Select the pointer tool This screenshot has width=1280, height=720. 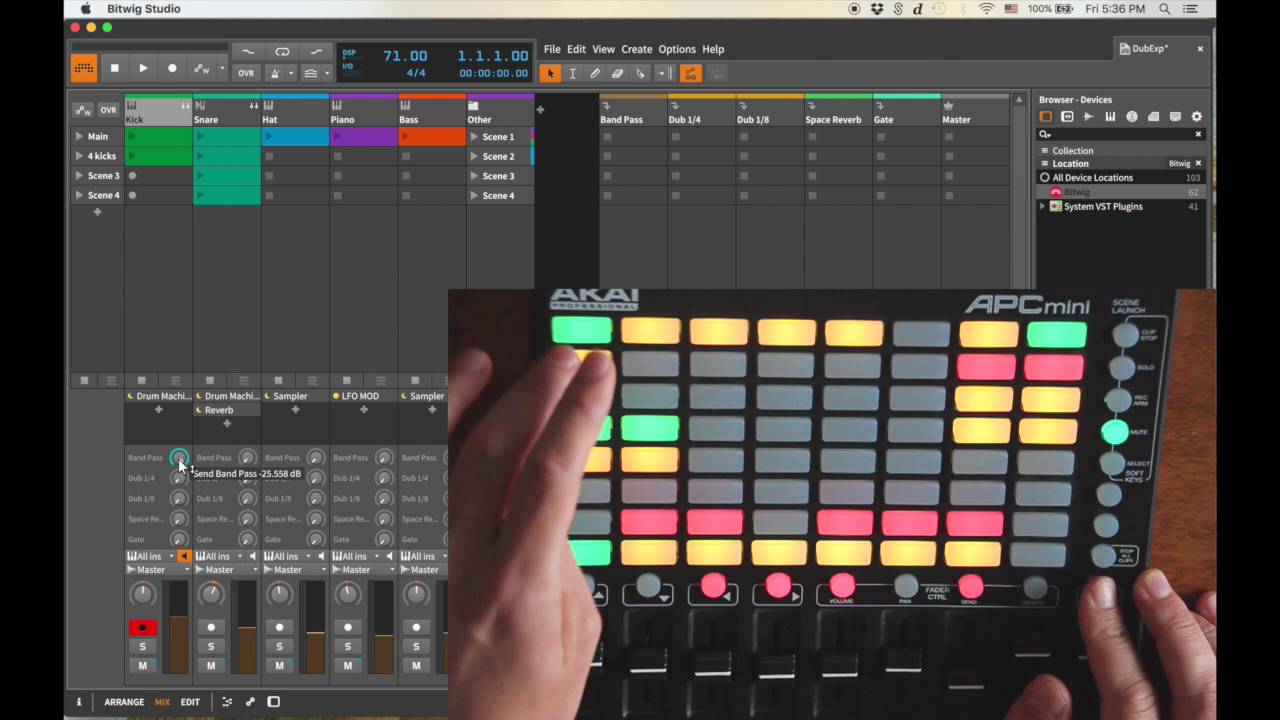(x=550, y=73)
